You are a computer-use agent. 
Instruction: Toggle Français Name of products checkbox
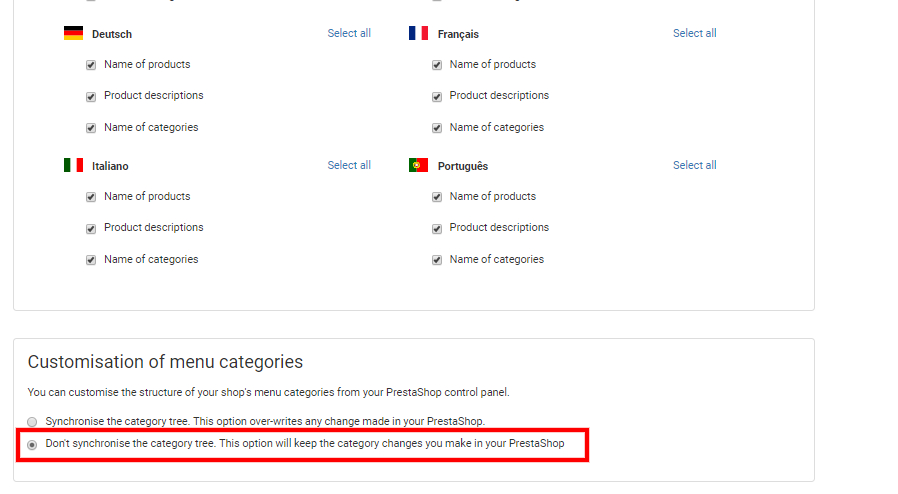pos(437,65)
